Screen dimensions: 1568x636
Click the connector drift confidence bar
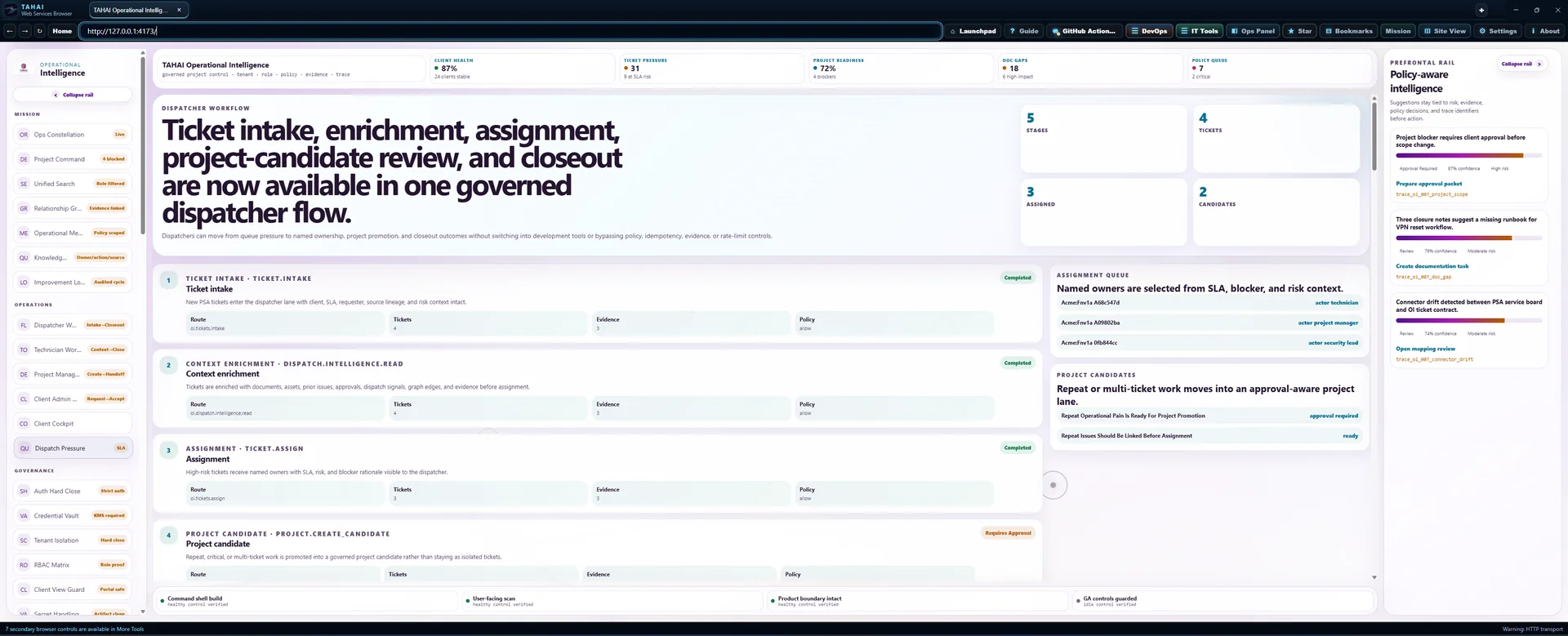[x=1468, y=320]
